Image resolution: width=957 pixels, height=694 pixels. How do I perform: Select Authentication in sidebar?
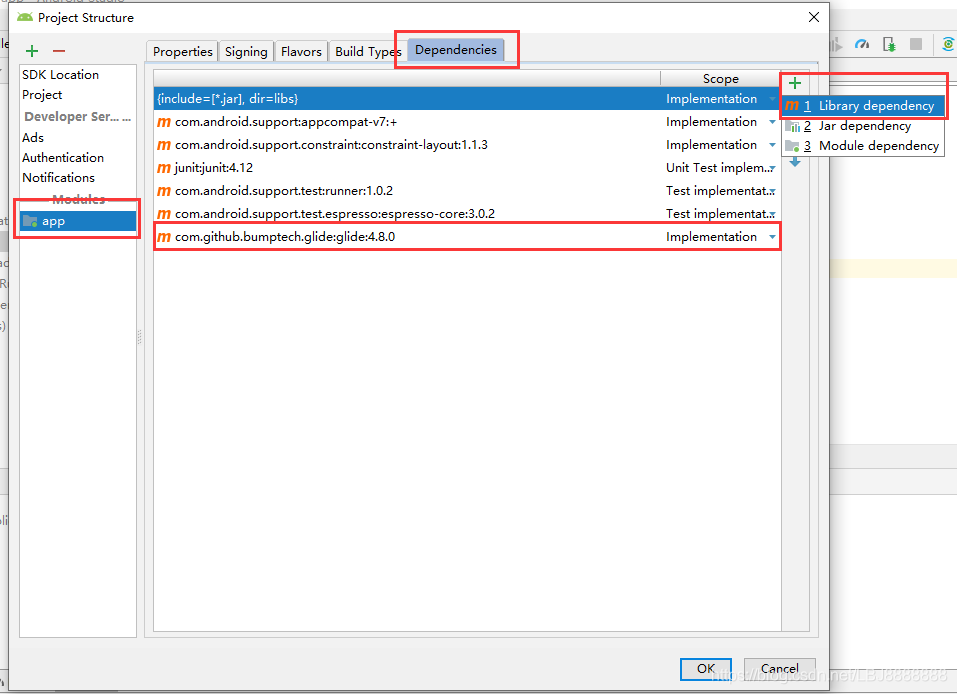click(x=63, y=158)
